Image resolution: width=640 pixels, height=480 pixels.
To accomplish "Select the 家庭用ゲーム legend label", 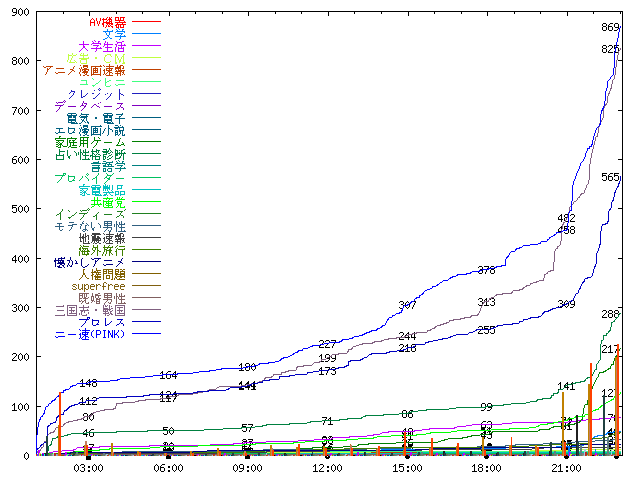I will 90,143.
